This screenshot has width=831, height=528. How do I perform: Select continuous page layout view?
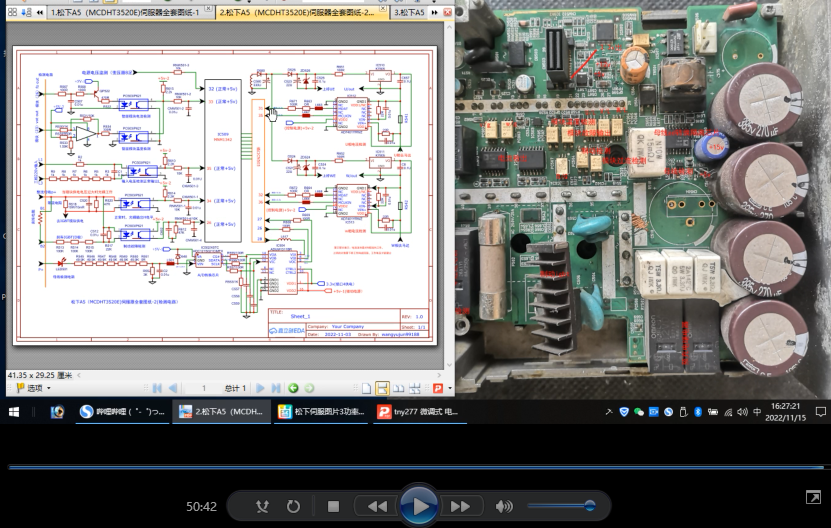382,388
